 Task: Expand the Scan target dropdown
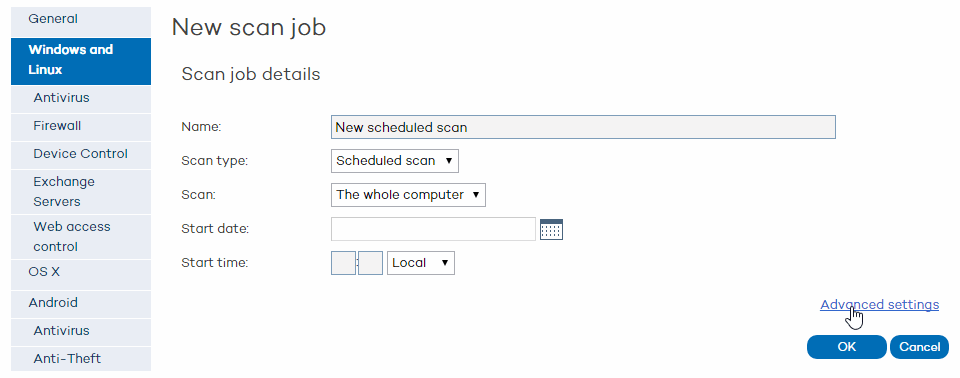408,195
